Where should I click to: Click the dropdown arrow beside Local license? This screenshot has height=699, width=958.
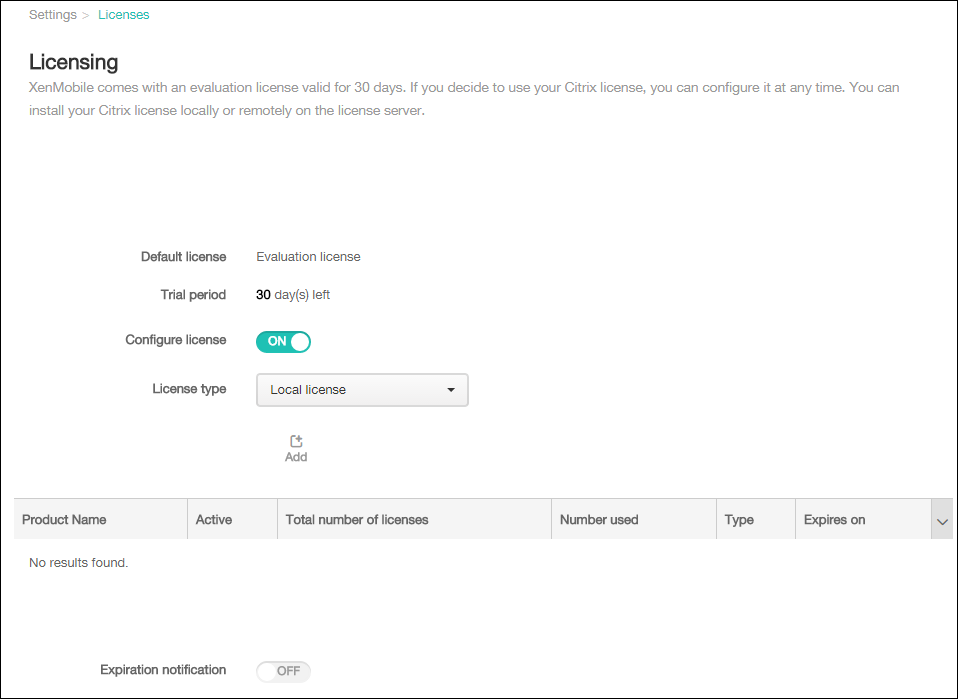(x=451, y=390)
